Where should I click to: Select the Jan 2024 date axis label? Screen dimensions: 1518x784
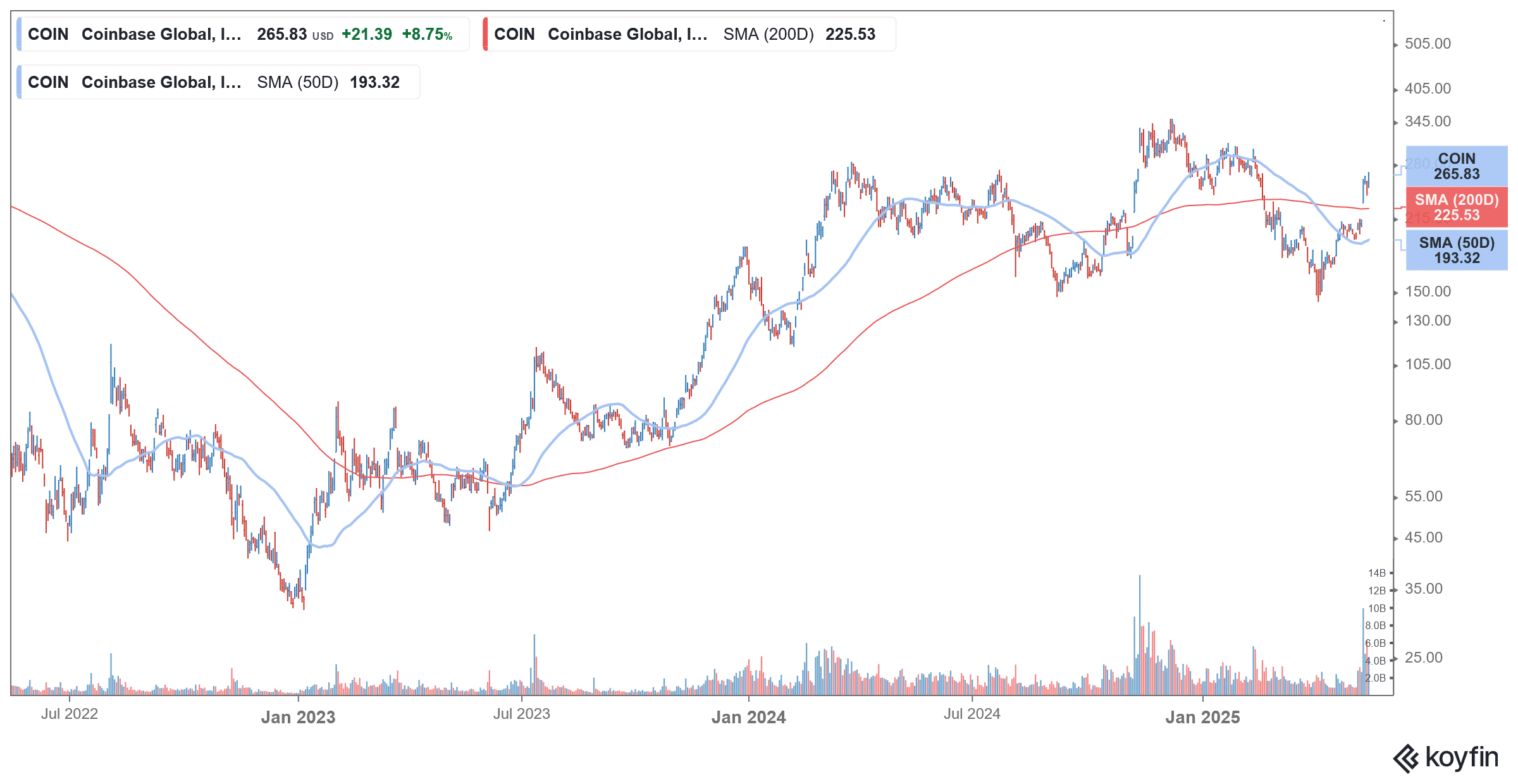coord(749,718)
